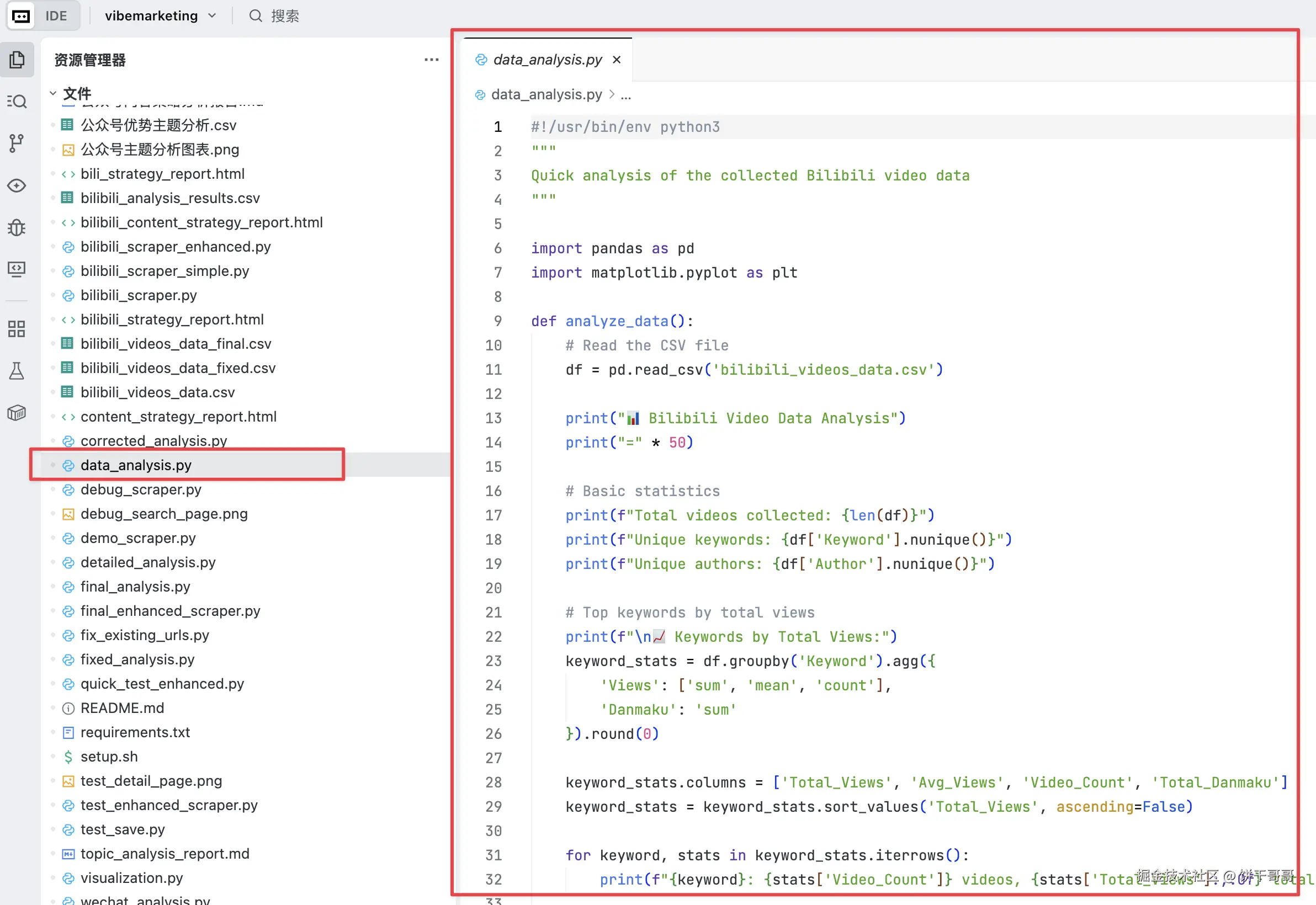Click the IDE logo button

coord(21,16)
